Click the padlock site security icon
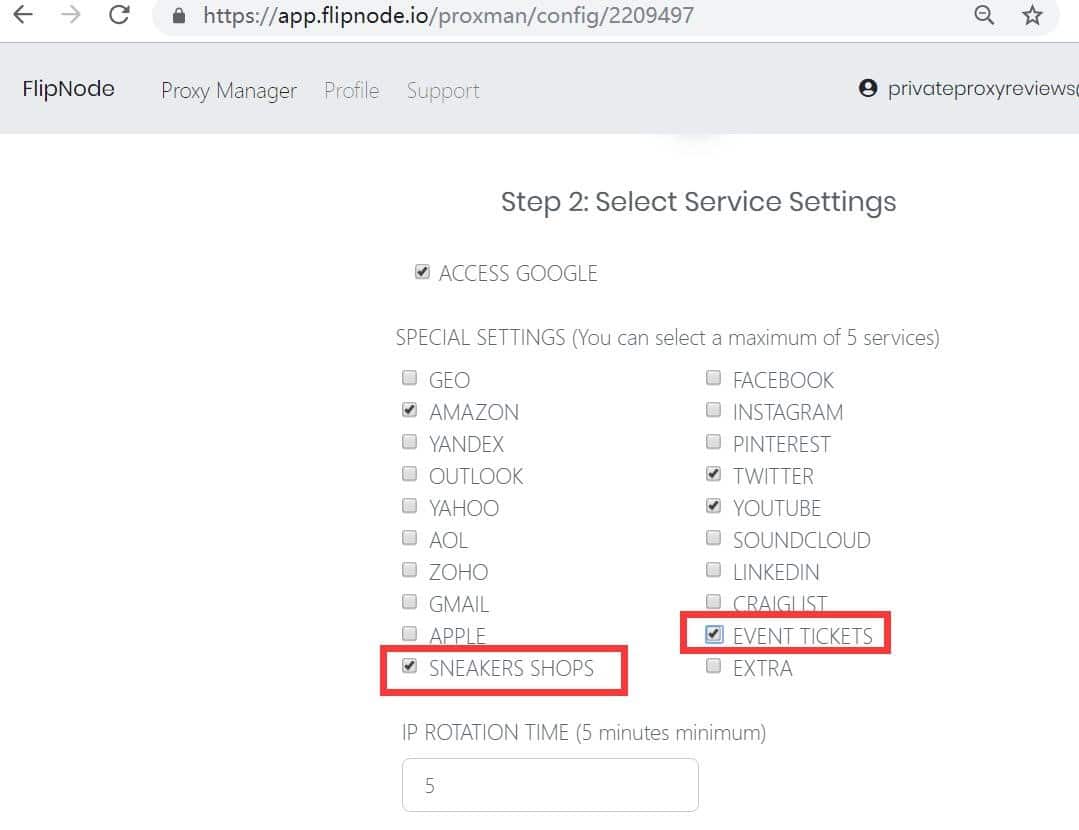The image size is (1079, 830). coord(179,16)
